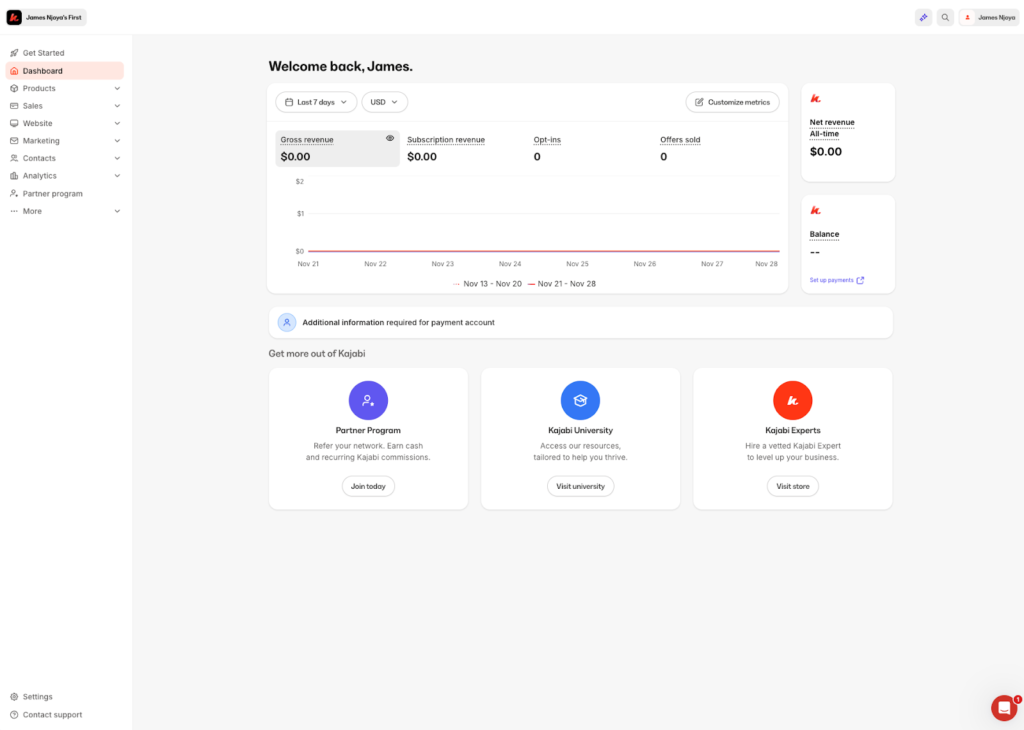Open the Dashboard sidebar icon
Image resolution: width=1024 pixels, height=730 pixels.
click(x=13, y=70)
